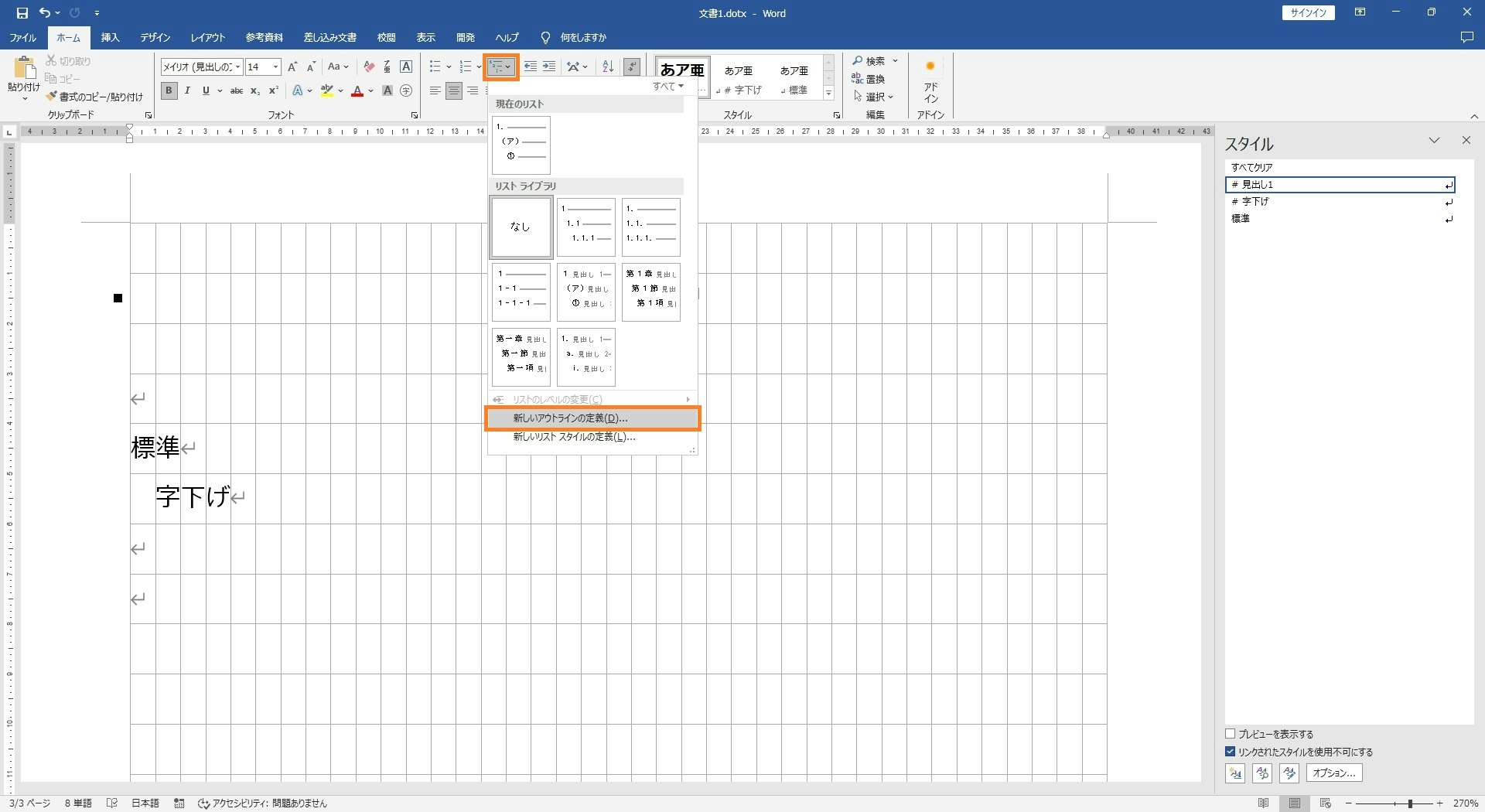The height and width of the screenshot is (812, 1485).
Task: Toggle superscript formatting
Action: click(273, 91)
